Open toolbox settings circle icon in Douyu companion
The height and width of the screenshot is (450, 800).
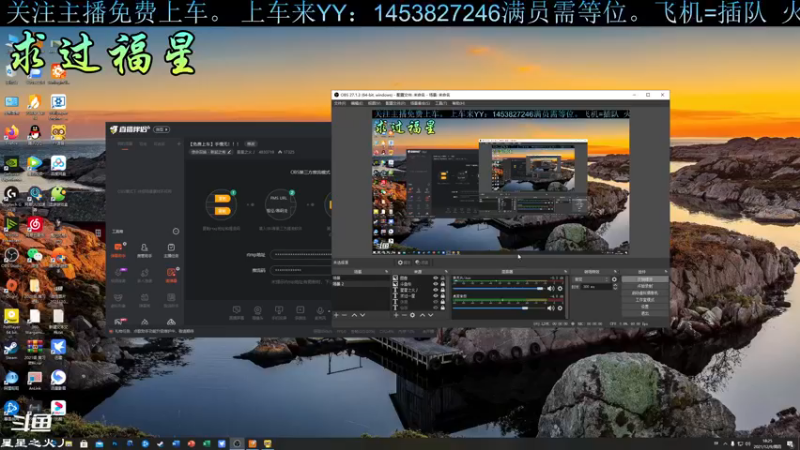(176, 231)
